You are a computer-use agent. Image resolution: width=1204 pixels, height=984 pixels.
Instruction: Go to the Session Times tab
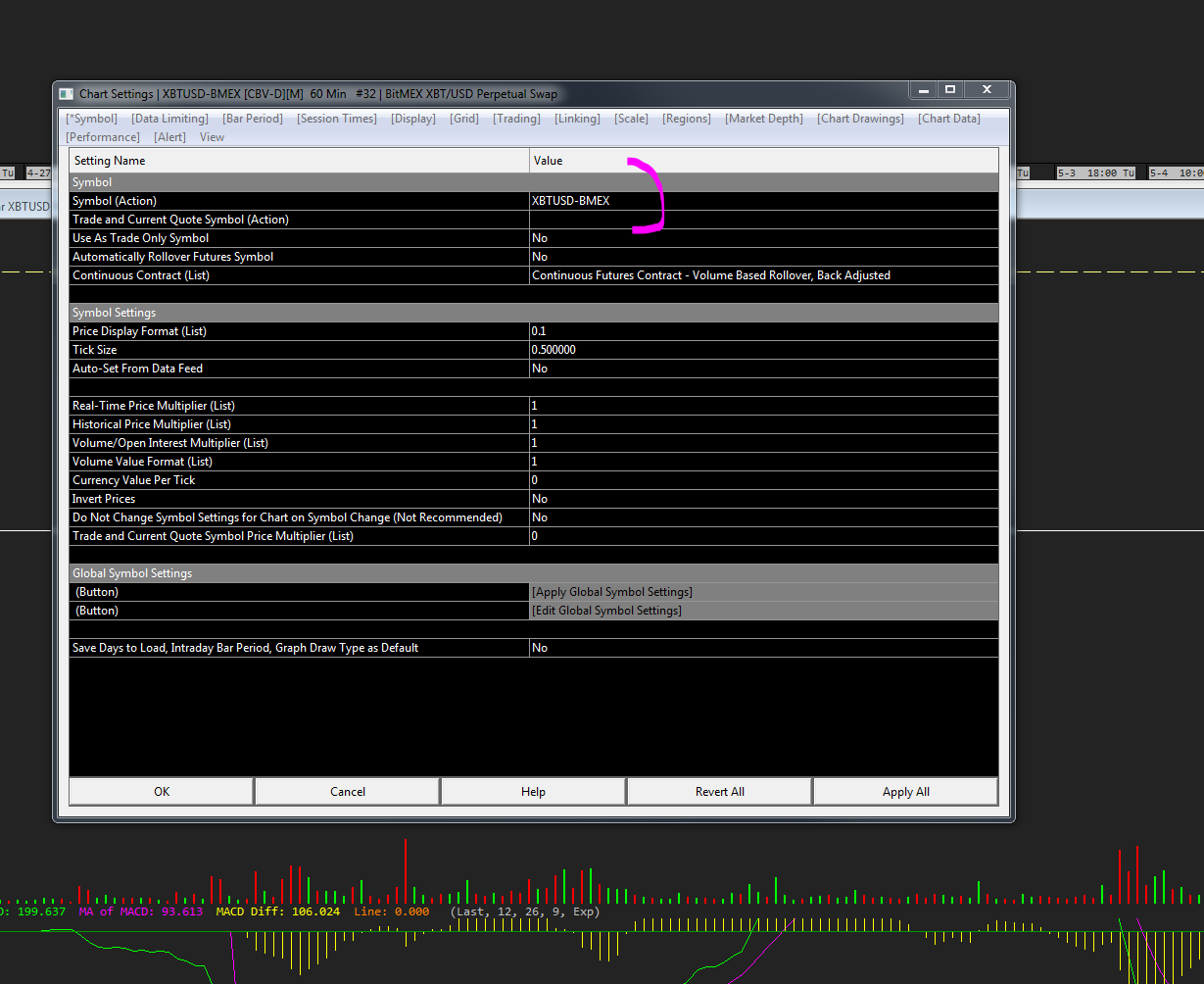337,119
